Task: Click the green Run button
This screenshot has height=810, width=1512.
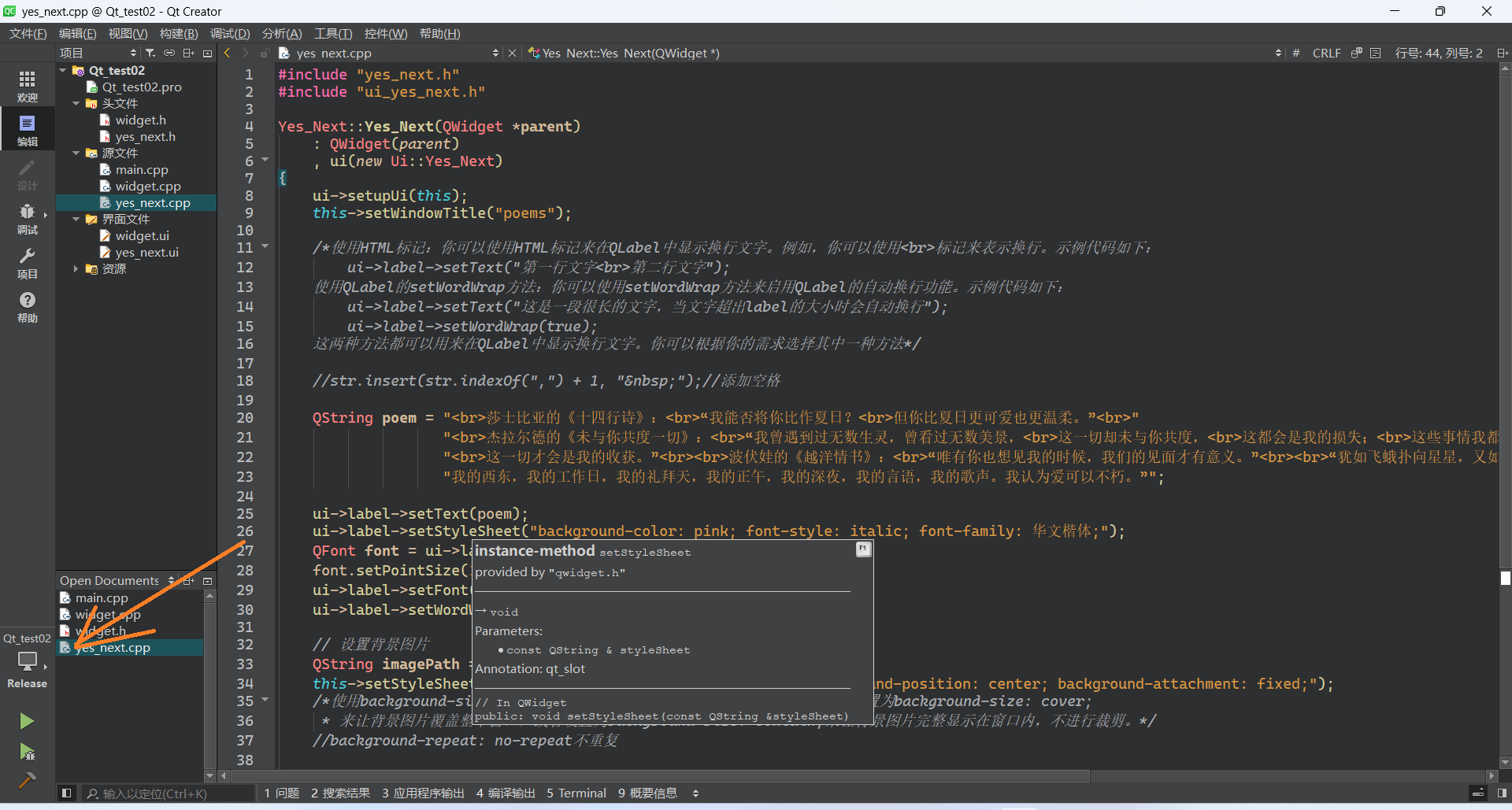Action: [27, 721]
